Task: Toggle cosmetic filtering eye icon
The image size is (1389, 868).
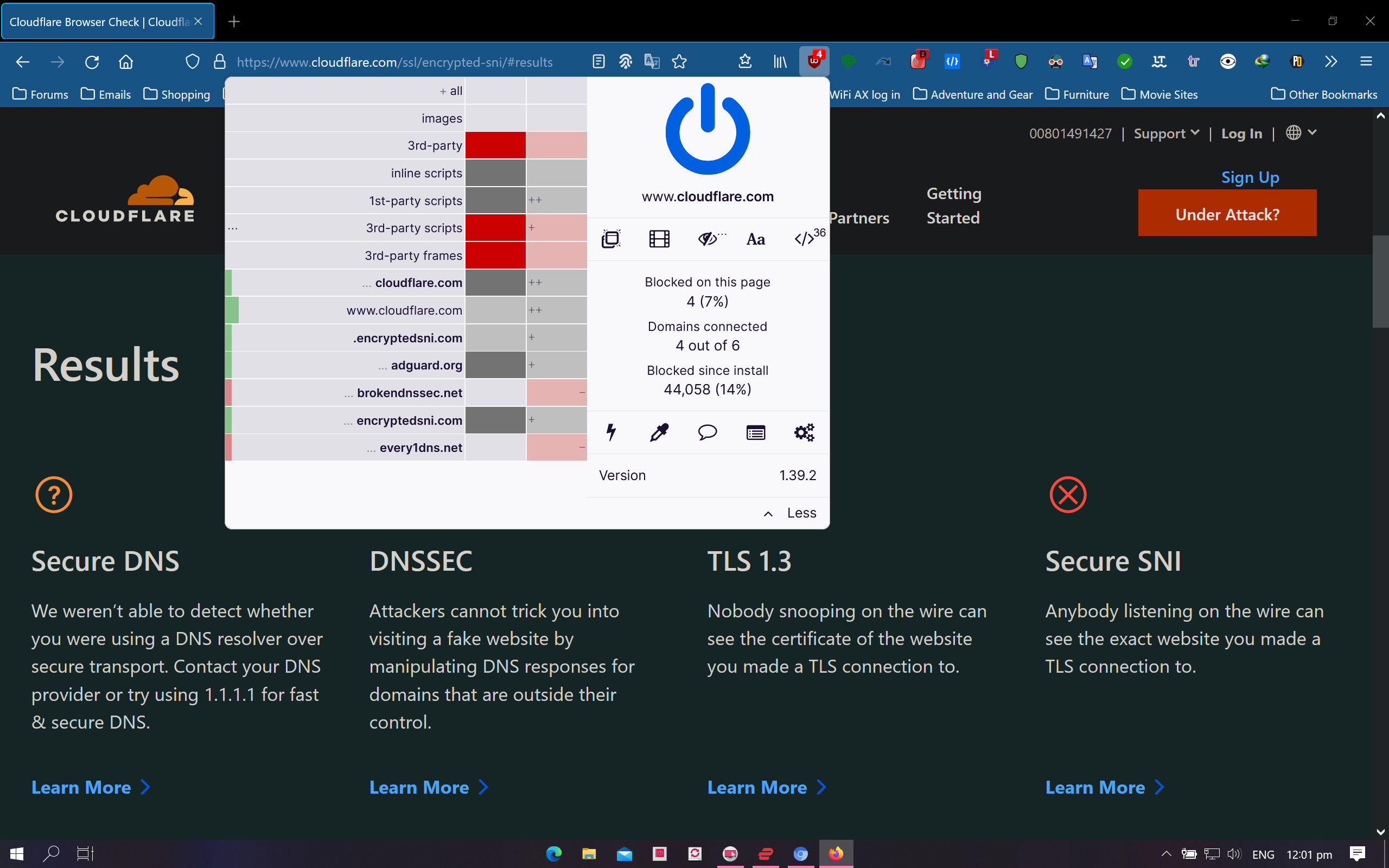Action: [x=708, y=239]
